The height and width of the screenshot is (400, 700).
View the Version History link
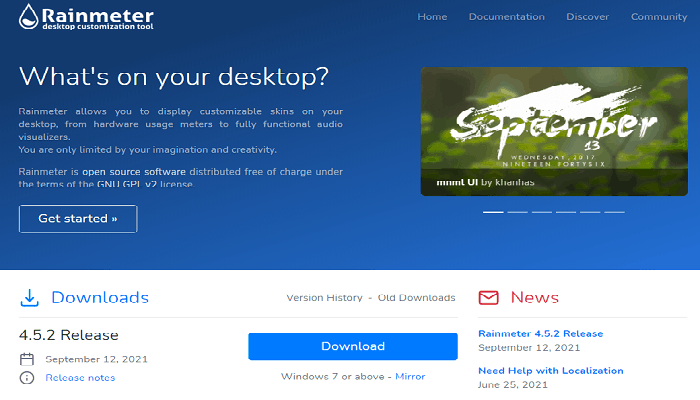(x=324, y=297)
